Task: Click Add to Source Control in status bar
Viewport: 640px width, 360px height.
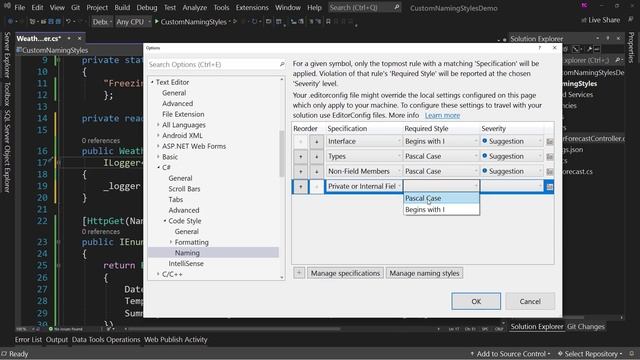Action: click(x=510, y=353)
